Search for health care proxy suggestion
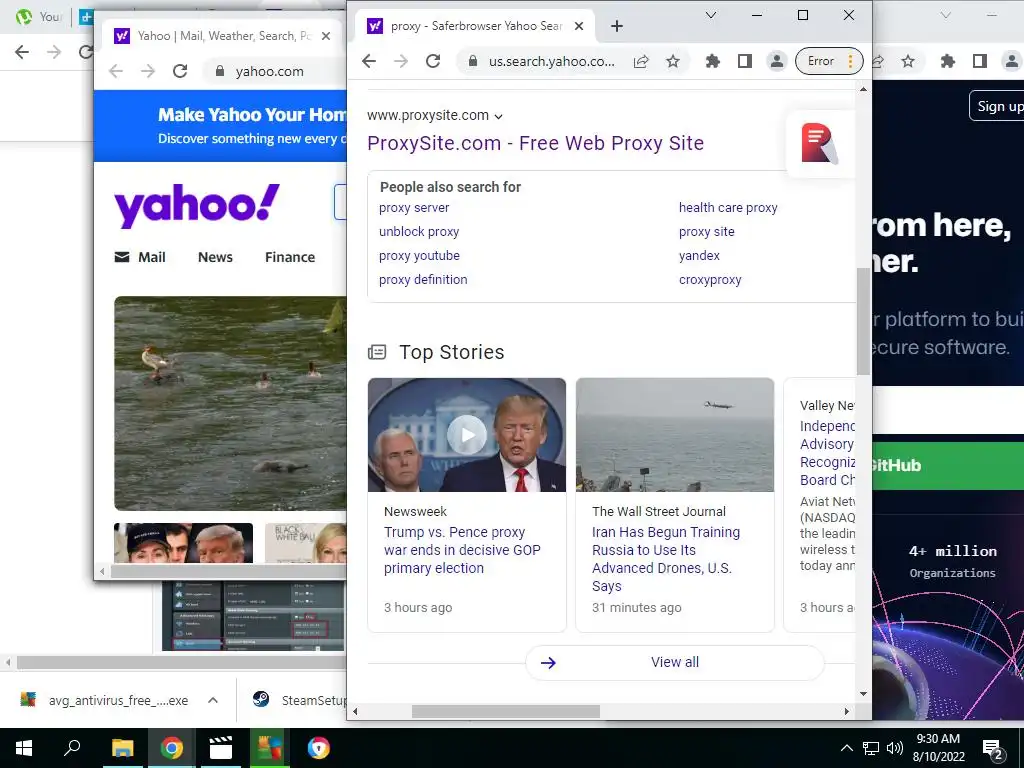 click(728, 208)
